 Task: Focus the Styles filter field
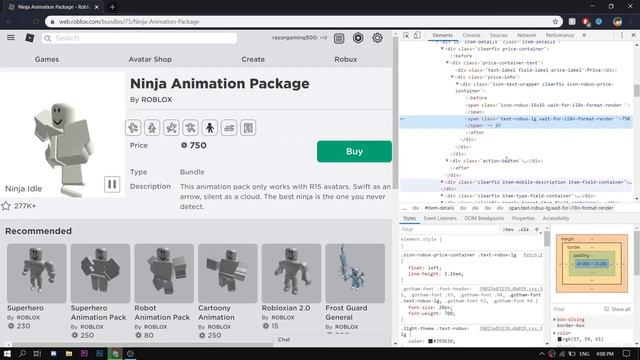point(449,229)
